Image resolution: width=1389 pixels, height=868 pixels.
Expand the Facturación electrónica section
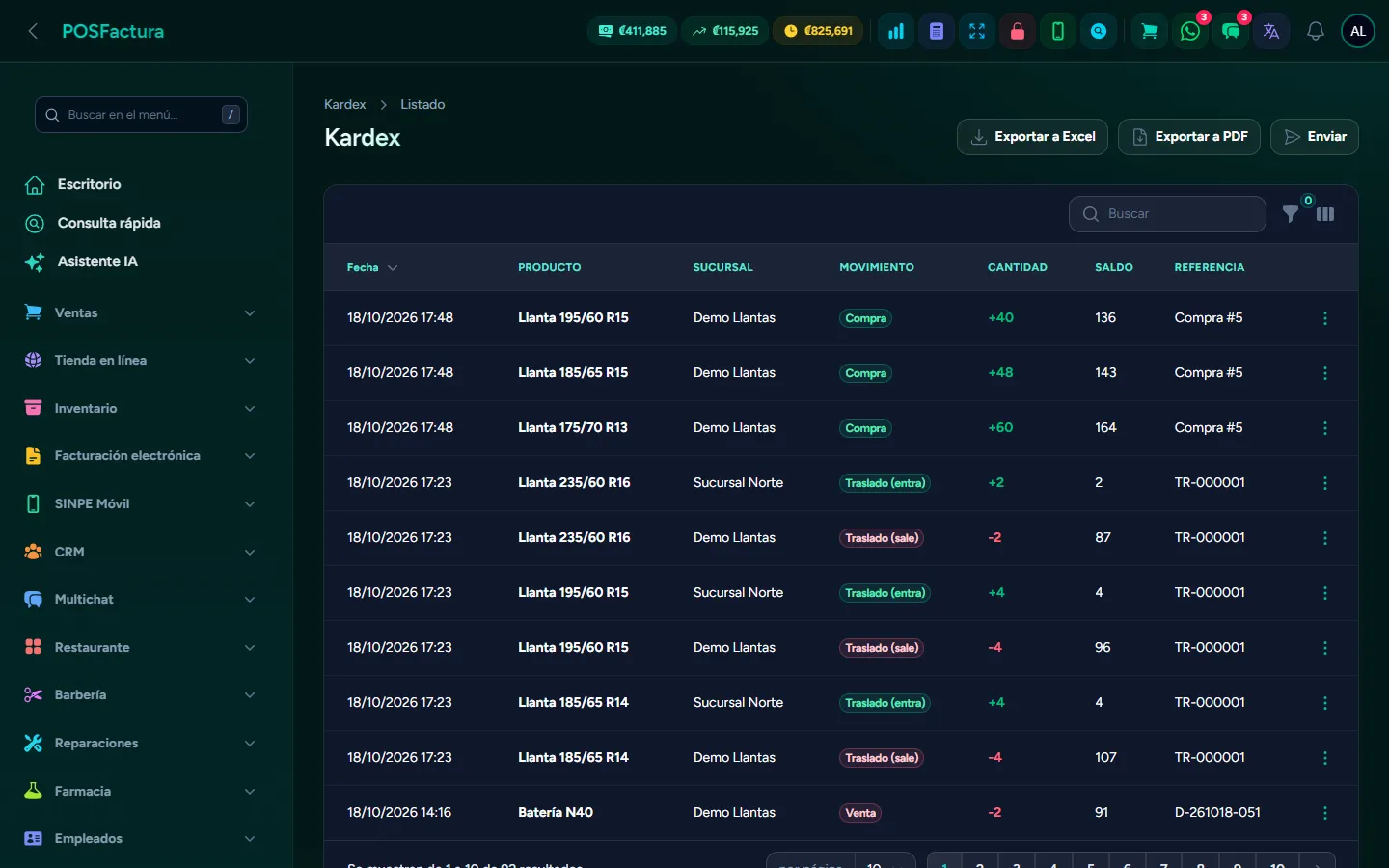click(140, 455)
